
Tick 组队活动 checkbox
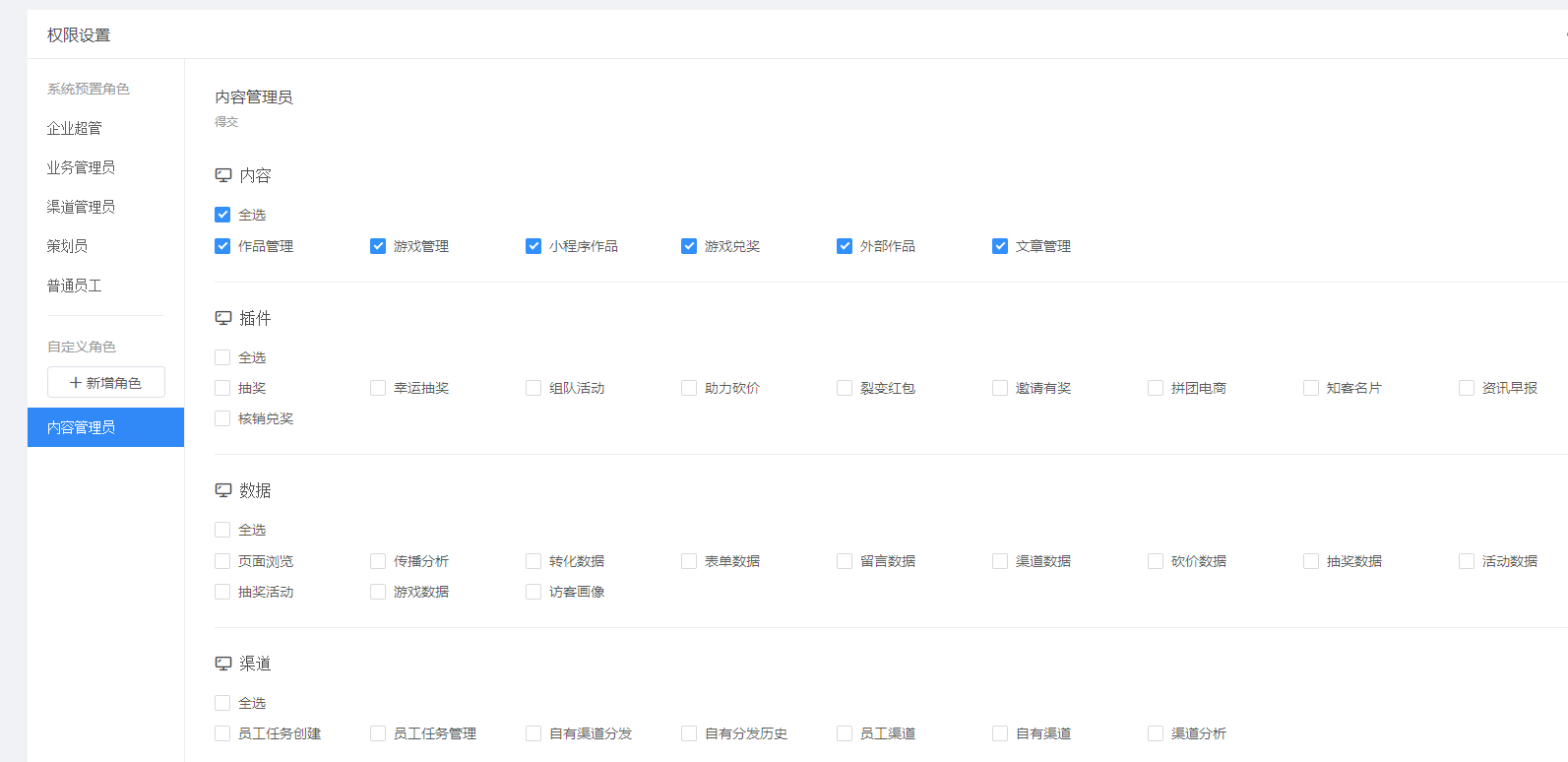point(533,388)
